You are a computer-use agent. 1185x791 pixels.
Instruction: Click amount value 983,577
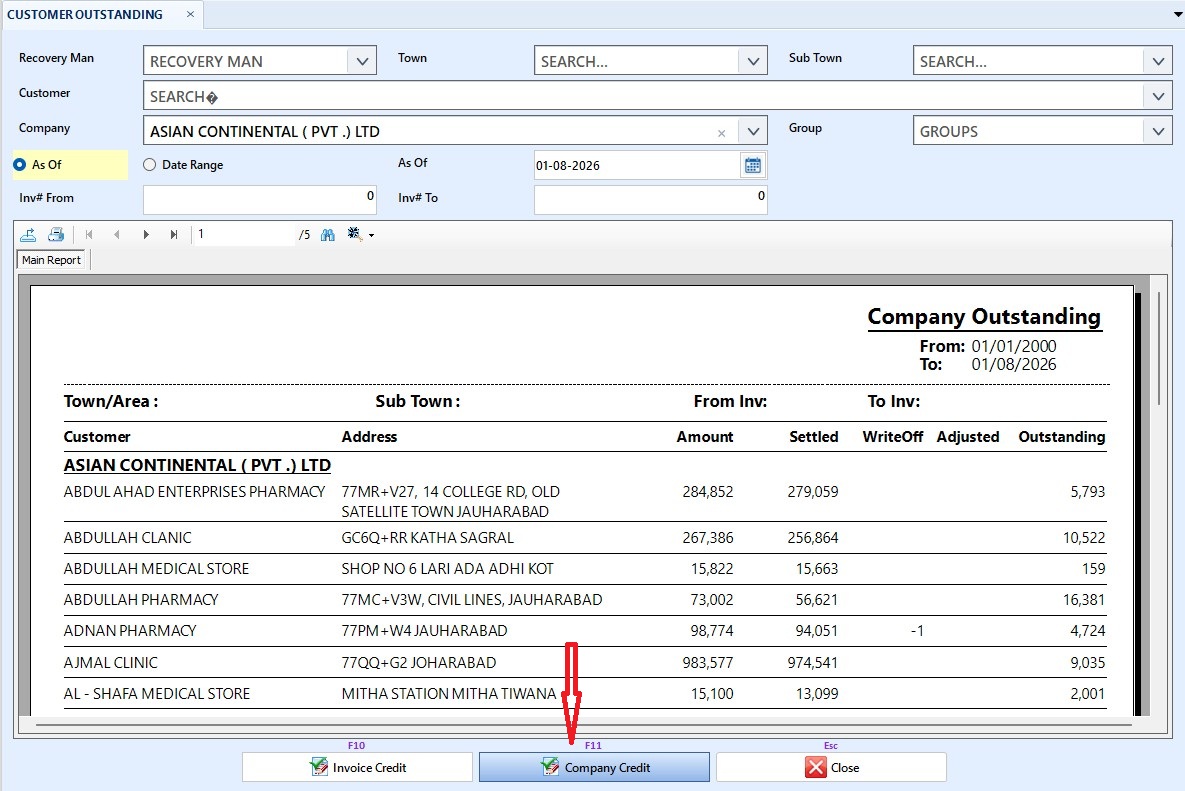click(707, 663)
